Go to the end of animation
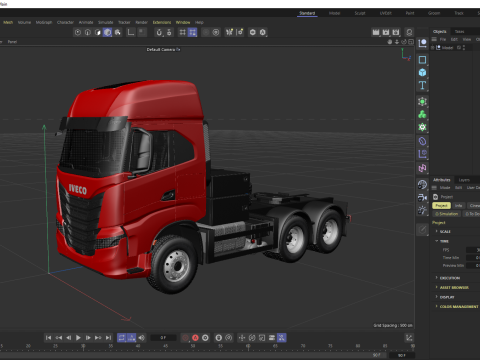This screenshot has width=480, height=360. [x=108, y=338]
